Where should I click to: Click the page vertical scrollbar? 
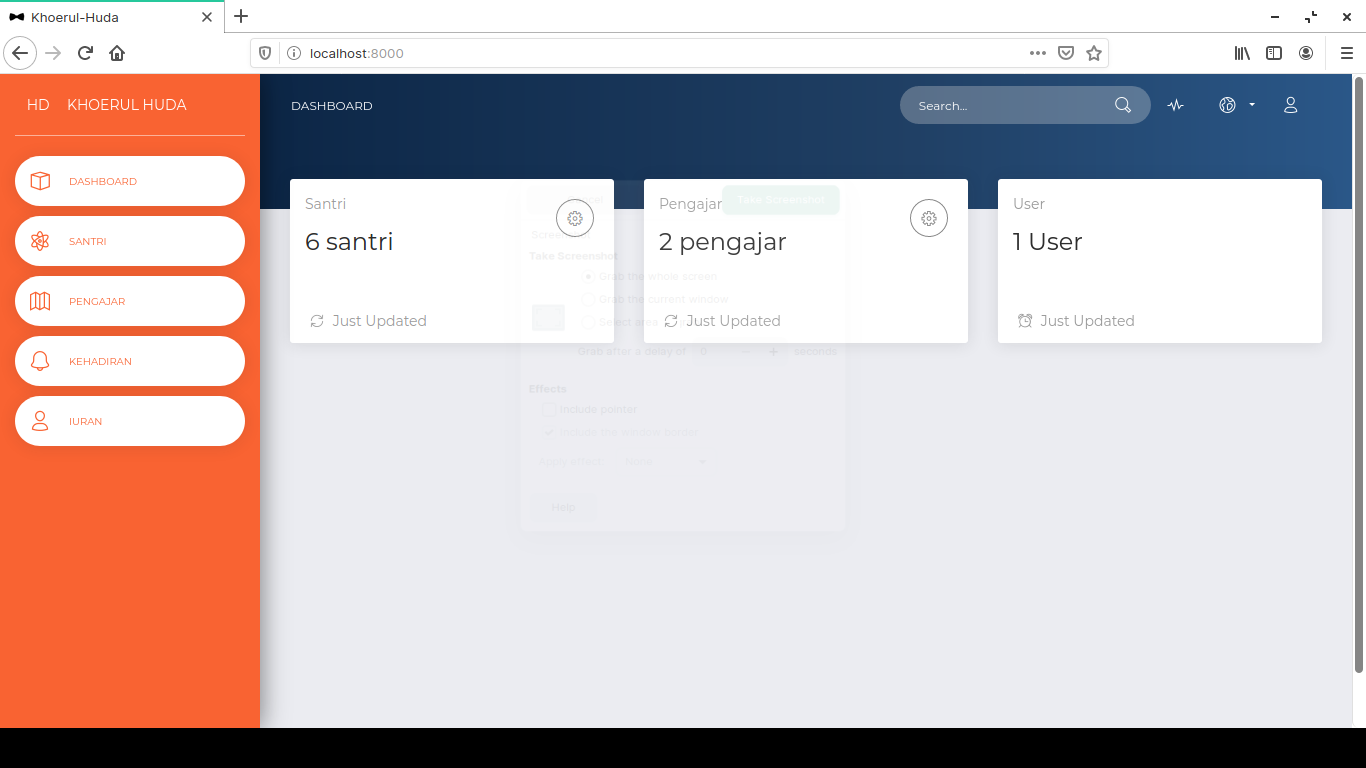tap(1359, 374)
